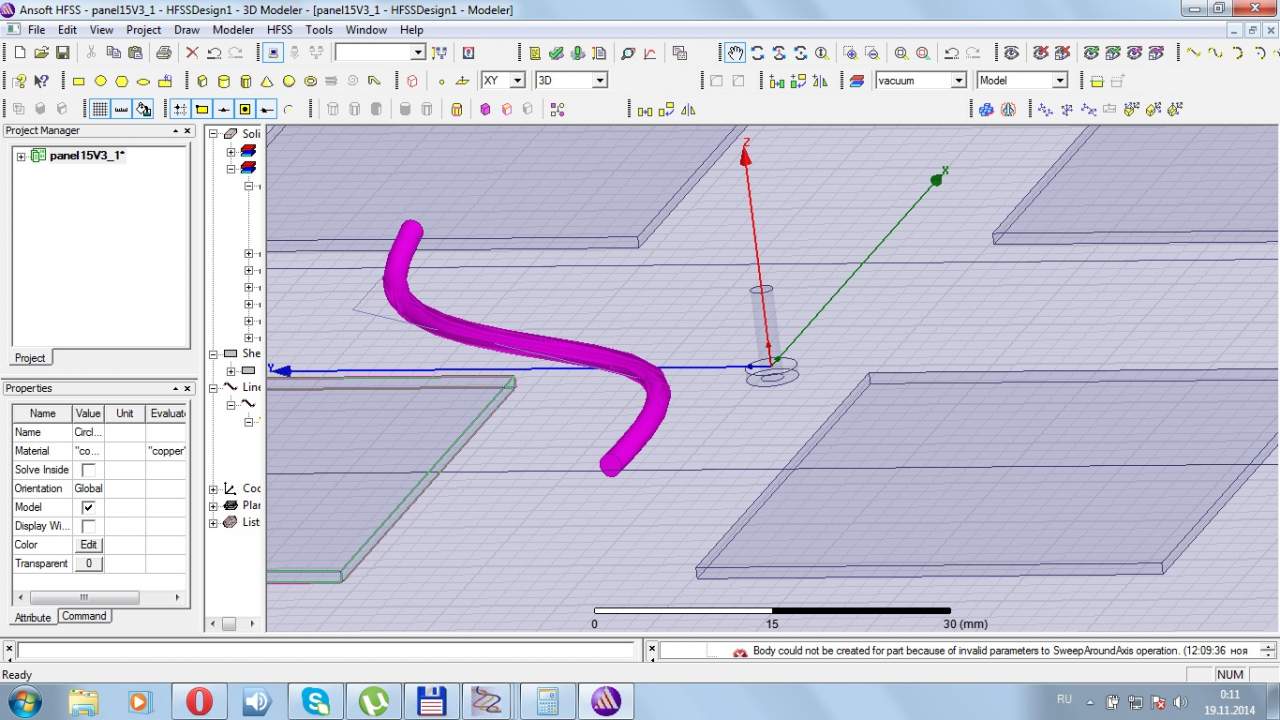Select the Draw rectangle tool
The image size is (1280, 720).
click(79, 81)
